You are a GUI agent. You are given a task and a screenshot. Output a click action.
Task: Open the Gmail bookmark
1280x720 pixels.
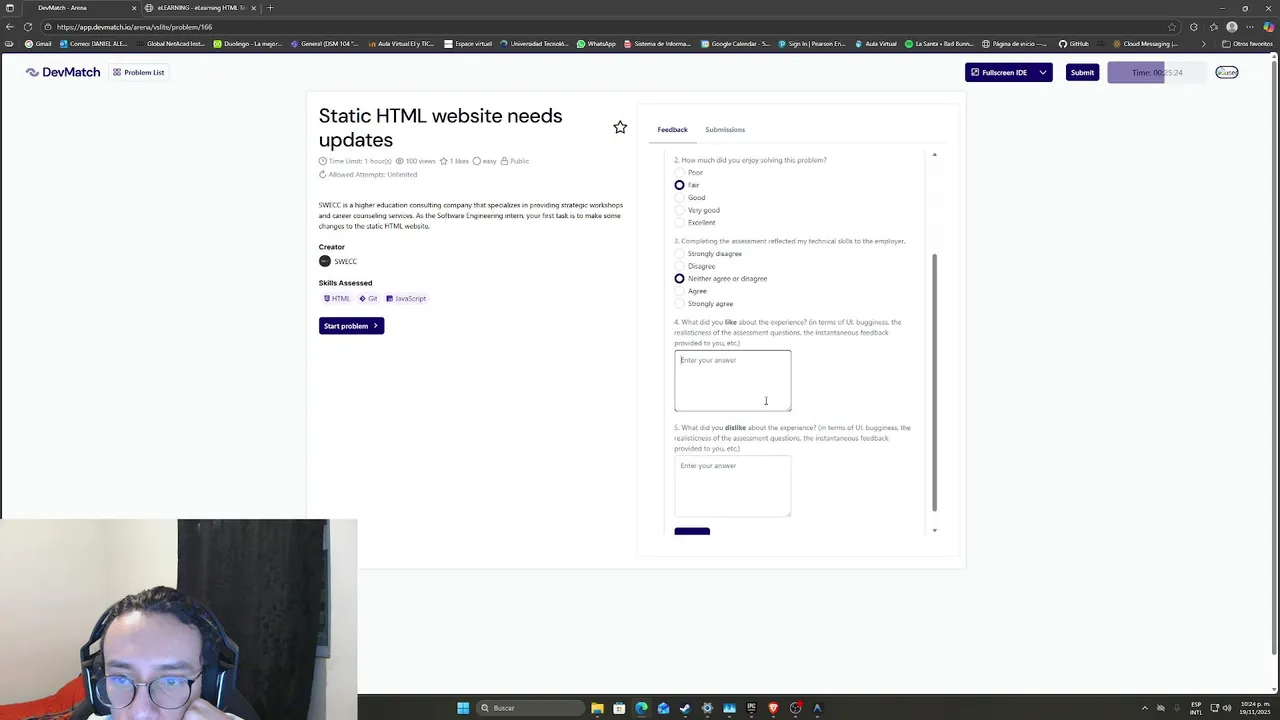click(38, 44)
